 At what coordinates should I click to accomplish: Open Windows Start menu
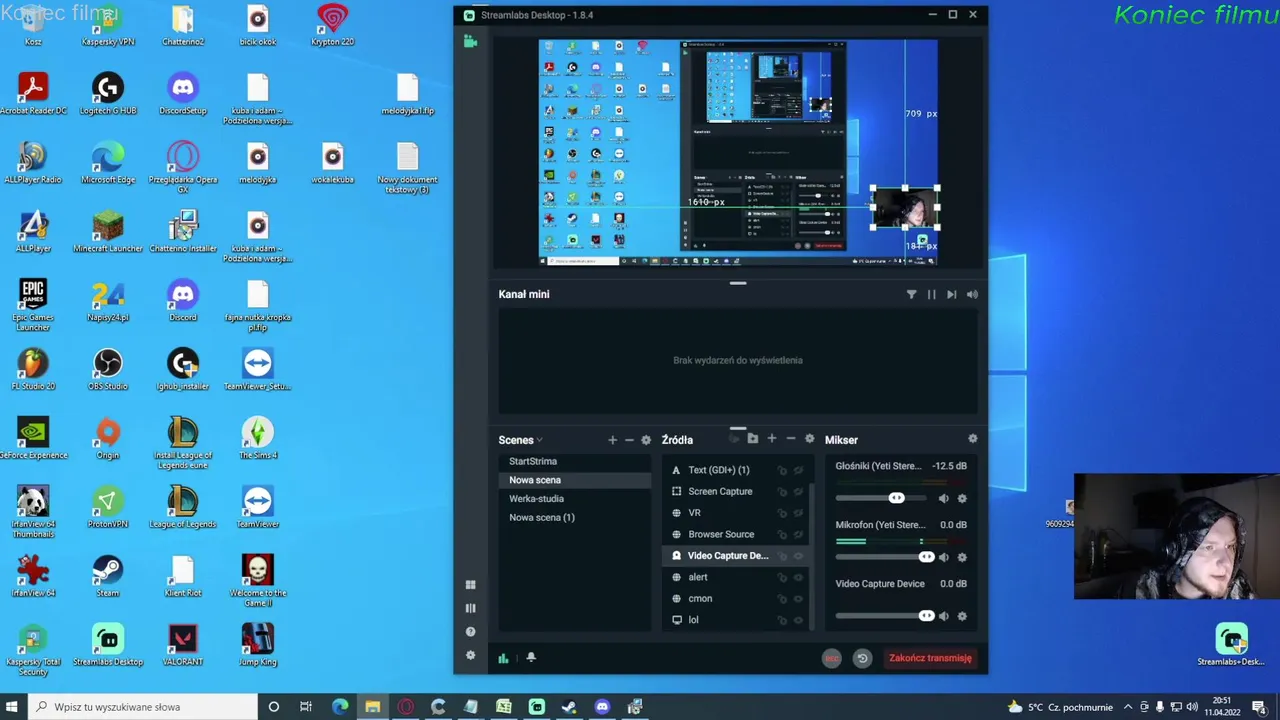coord(14,707)
